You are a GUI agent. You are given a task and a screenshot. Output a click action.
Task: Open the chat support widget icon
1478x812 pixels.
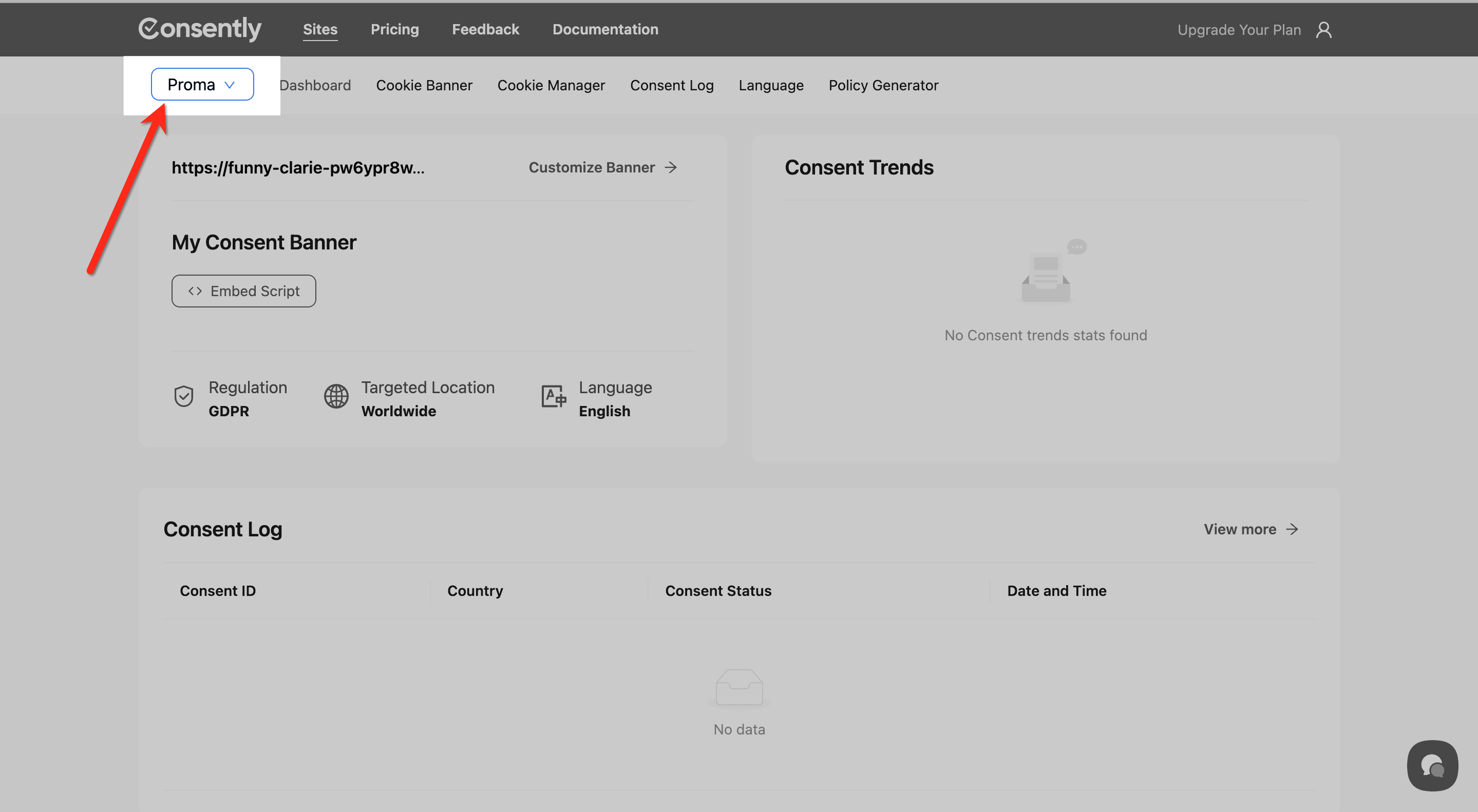click(x=1432, y=766)
